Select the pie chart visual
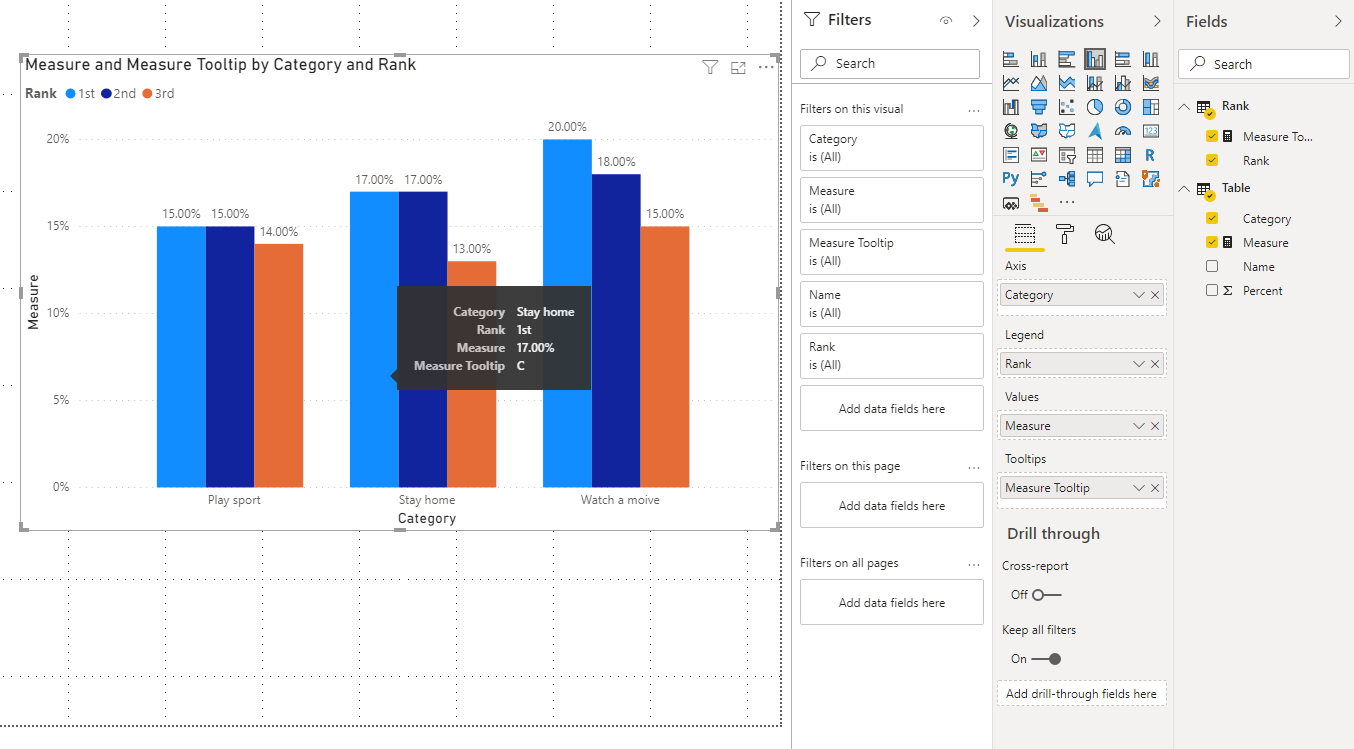The height and width of the screenshot is (749, 1354). pyautogui.click(x=1095, y=107)
